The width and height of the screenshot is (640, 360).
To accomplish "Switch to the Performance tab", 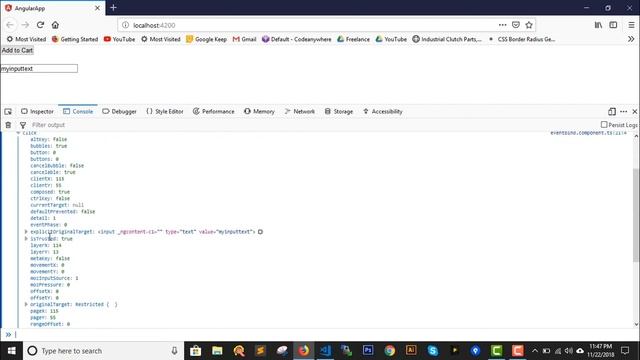I will (213, 111).
